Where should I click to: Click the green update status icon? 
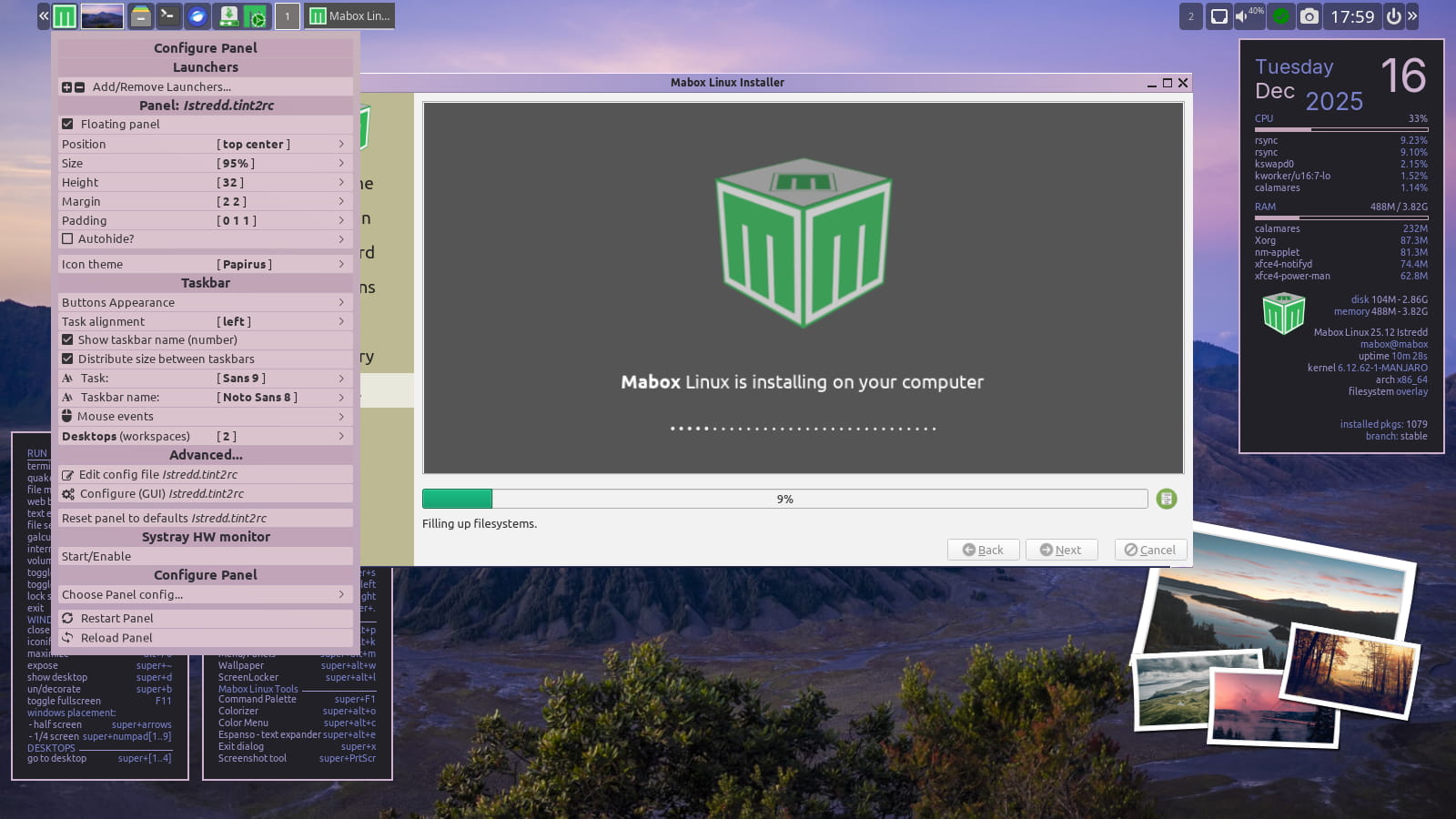(1280, 16)
